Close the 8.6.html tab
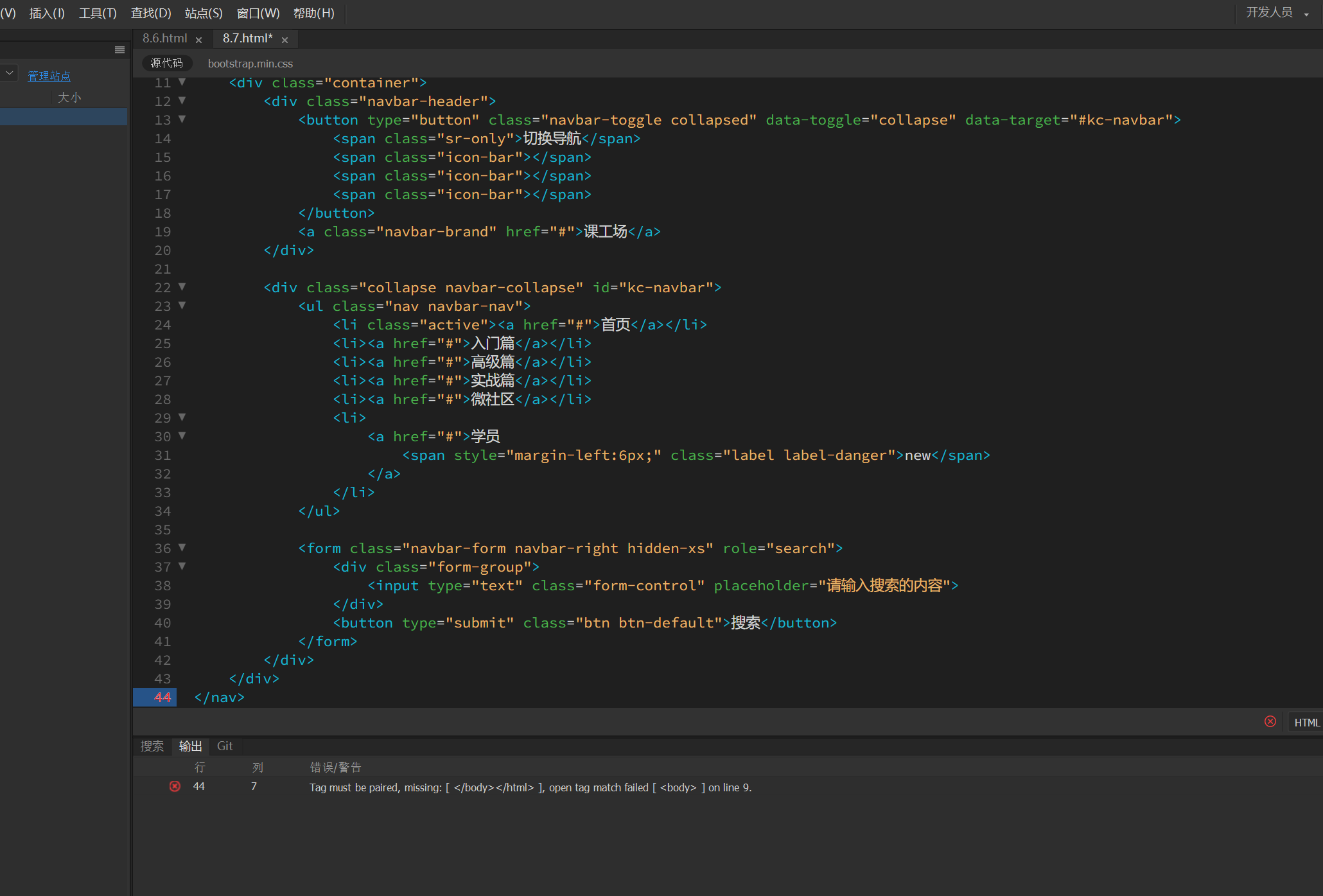Viewport: 1323px width, 896px height. [x=198, y=40]
